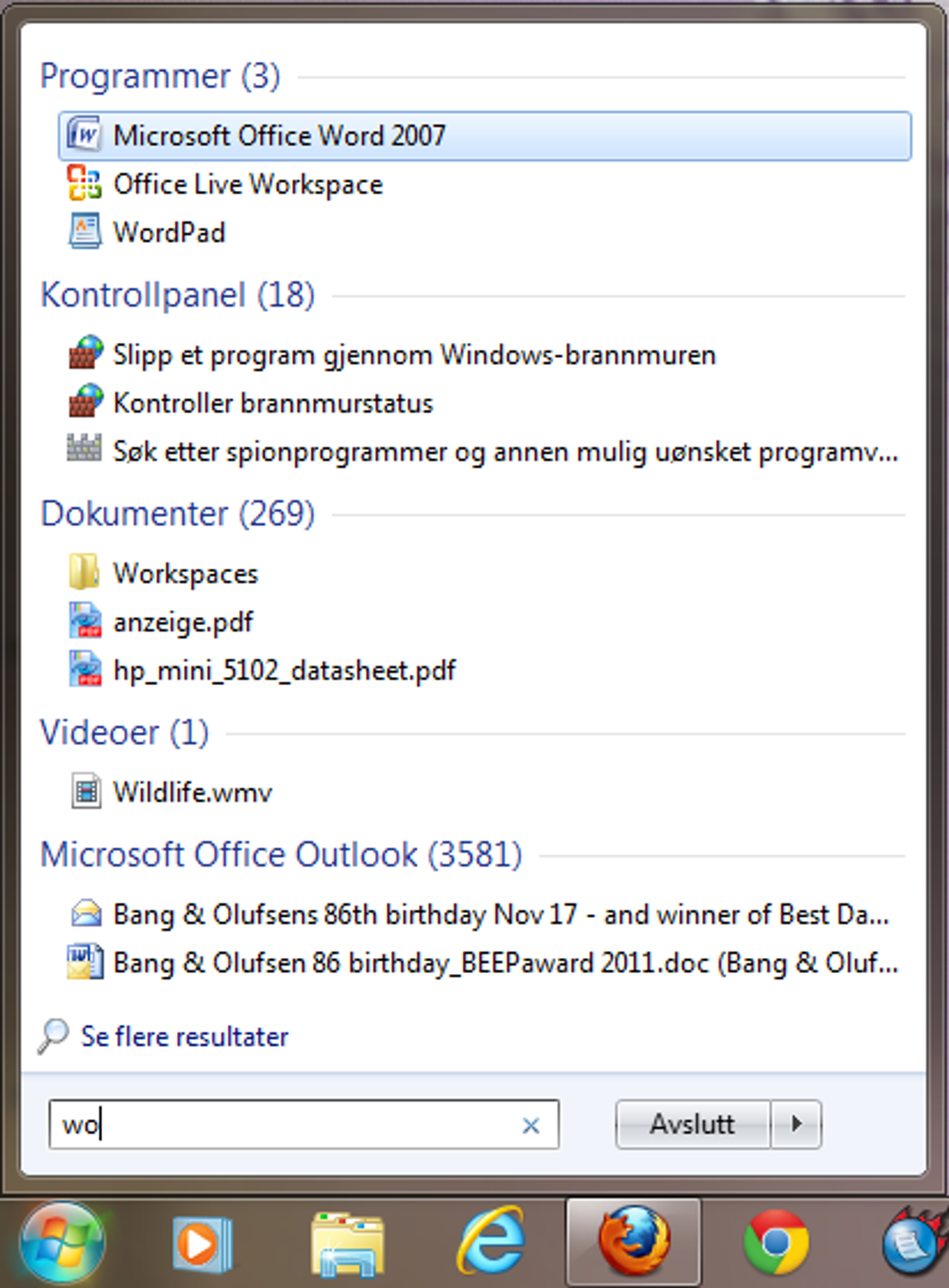Open the Wildlife.wmv video result text

tap(193, 792)
